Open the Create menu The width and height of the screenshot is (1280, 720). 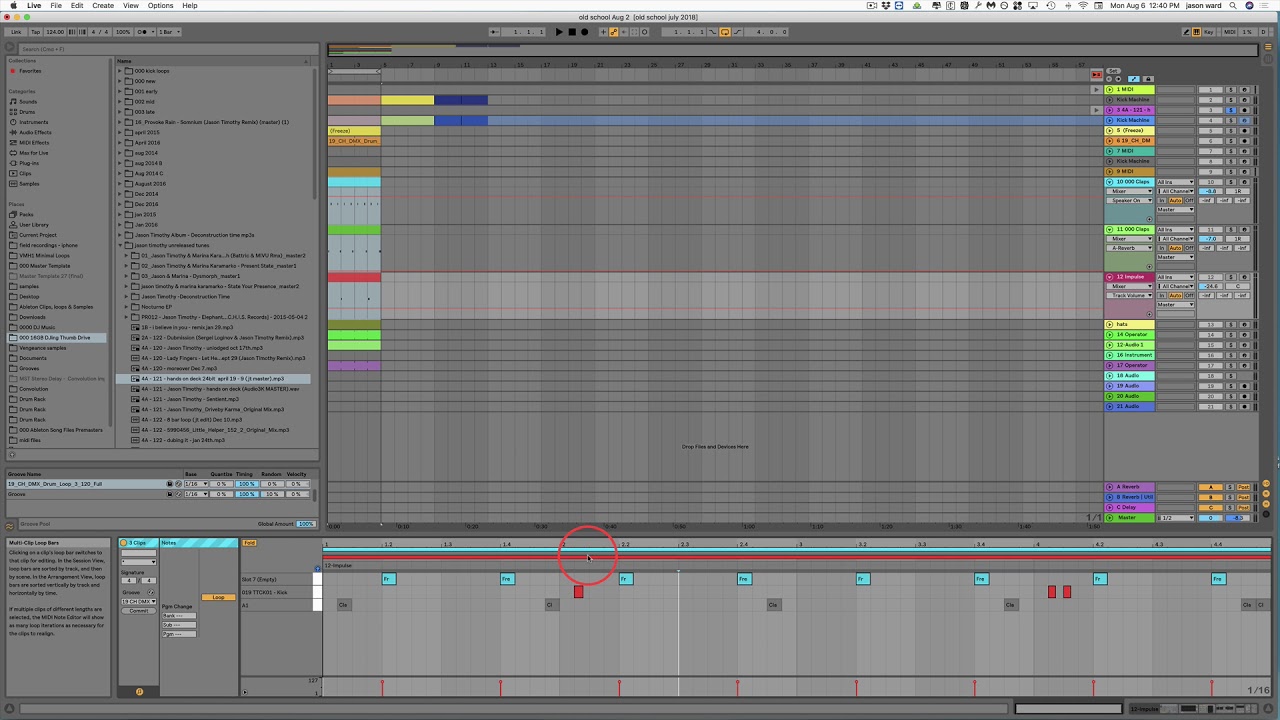103,6
